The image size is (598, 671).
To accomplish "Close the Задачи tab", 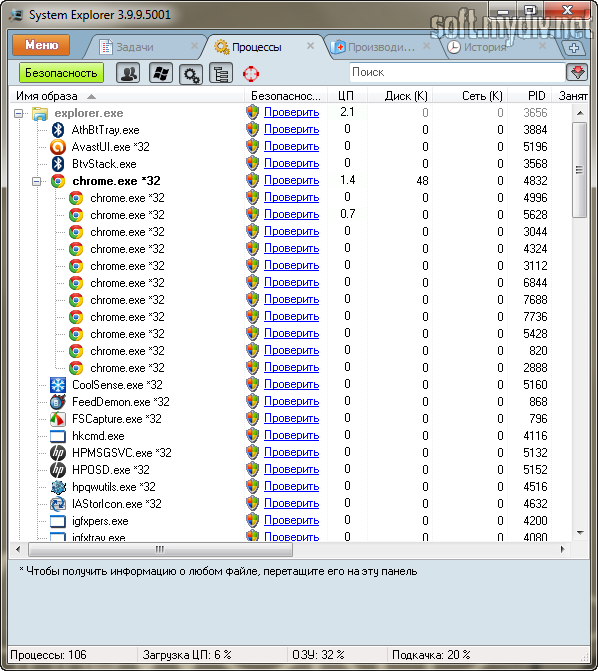I will pos(194,46).
